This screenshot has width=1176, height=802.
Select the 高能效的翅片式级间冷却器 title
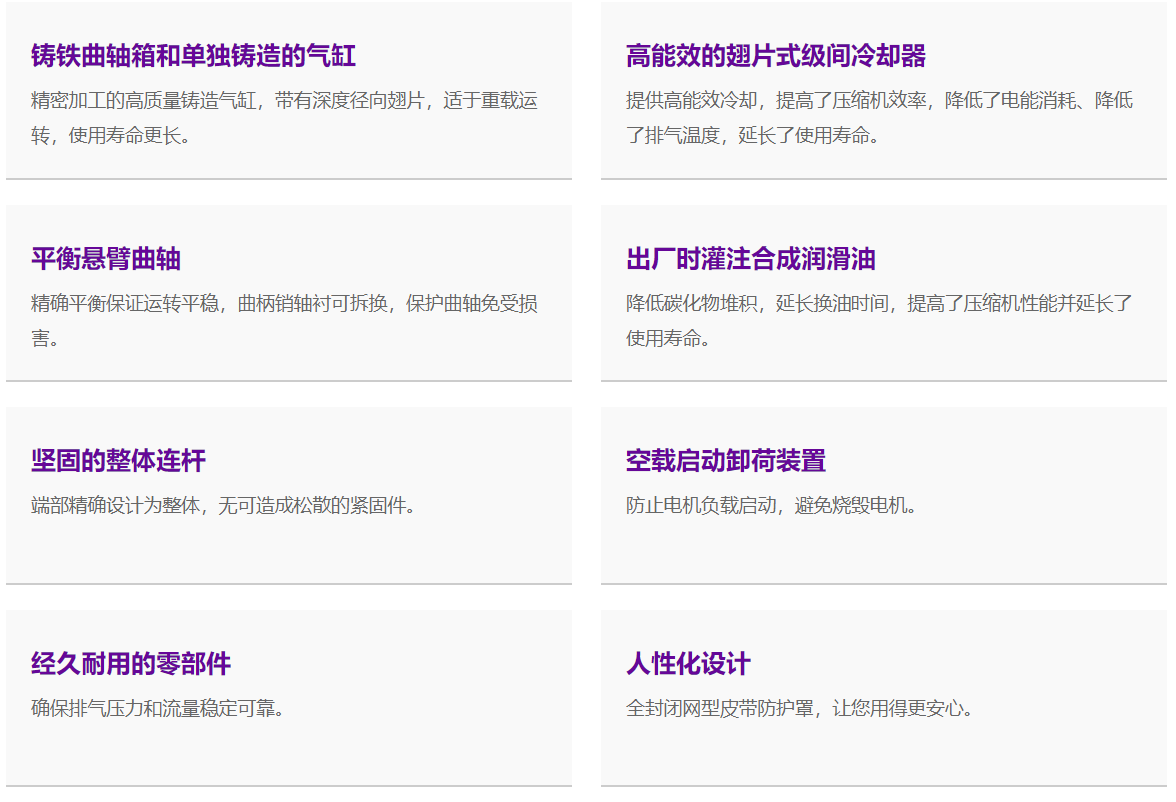(x=775, y=56)
